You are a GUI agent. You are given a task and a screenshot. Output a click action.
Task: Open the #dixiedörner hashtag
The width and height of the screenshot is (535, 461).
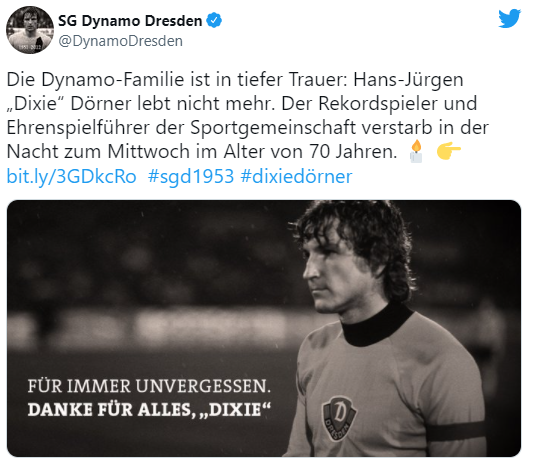click(x=296, y=176)
